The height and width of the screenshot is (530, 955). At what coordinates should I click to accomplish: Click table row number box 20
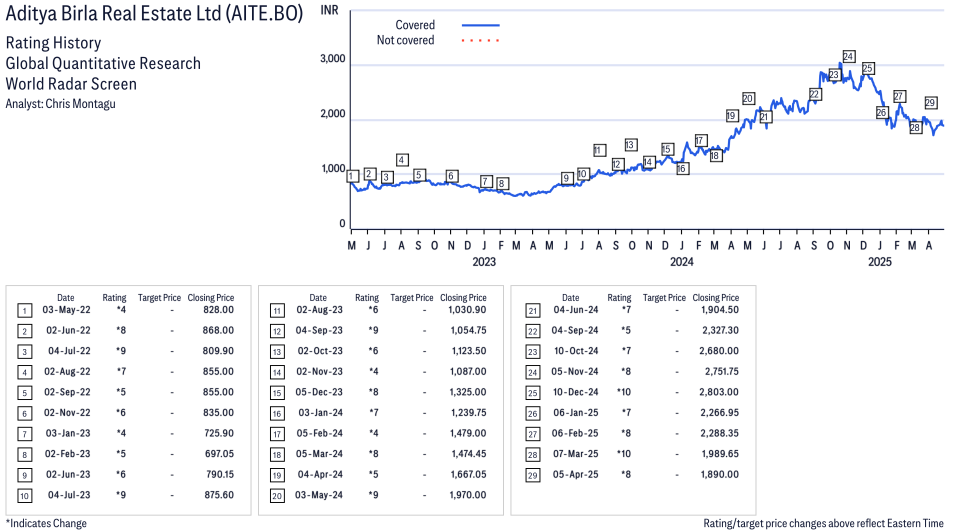pyautogui.click(x=277, y=496)
